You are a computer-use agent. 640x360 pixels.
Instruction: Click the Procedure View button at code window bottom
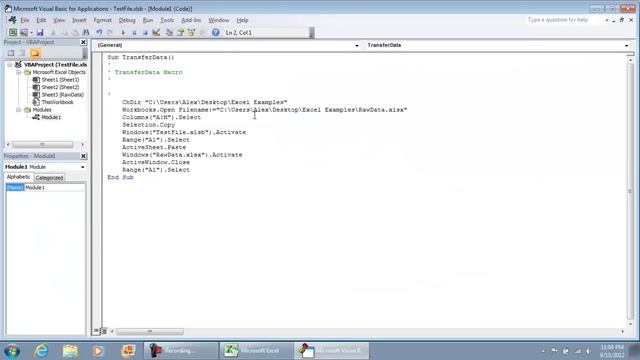pyautogui.click(x=96, y=331)
